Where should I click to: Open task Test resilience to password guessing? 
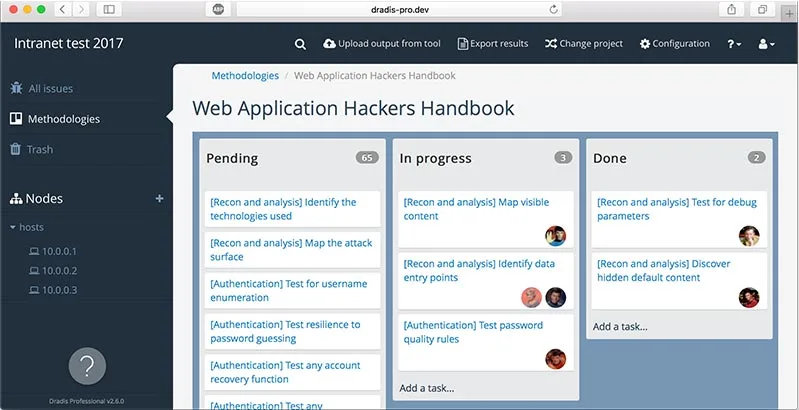pos(292,331)
